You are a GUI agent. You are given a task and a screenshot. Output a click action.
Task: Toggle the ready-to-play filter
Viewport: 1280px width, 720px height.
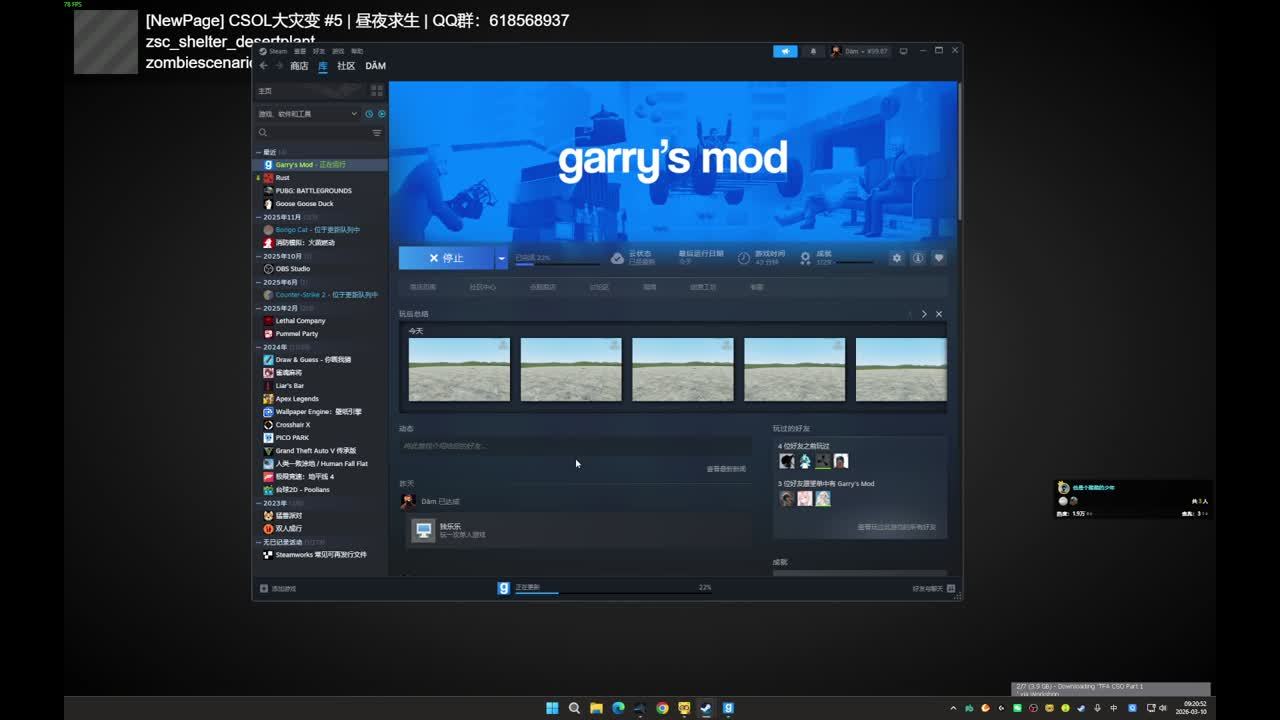click(x=381, y=114)
